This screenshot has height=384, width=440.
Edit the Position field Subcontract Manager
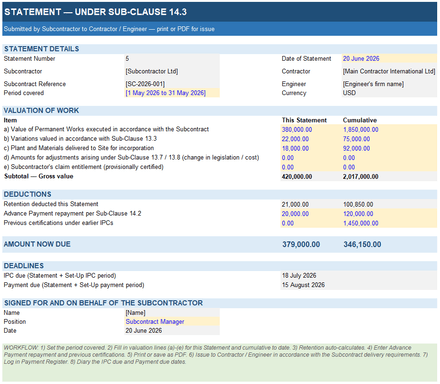(x=172, y=321)
